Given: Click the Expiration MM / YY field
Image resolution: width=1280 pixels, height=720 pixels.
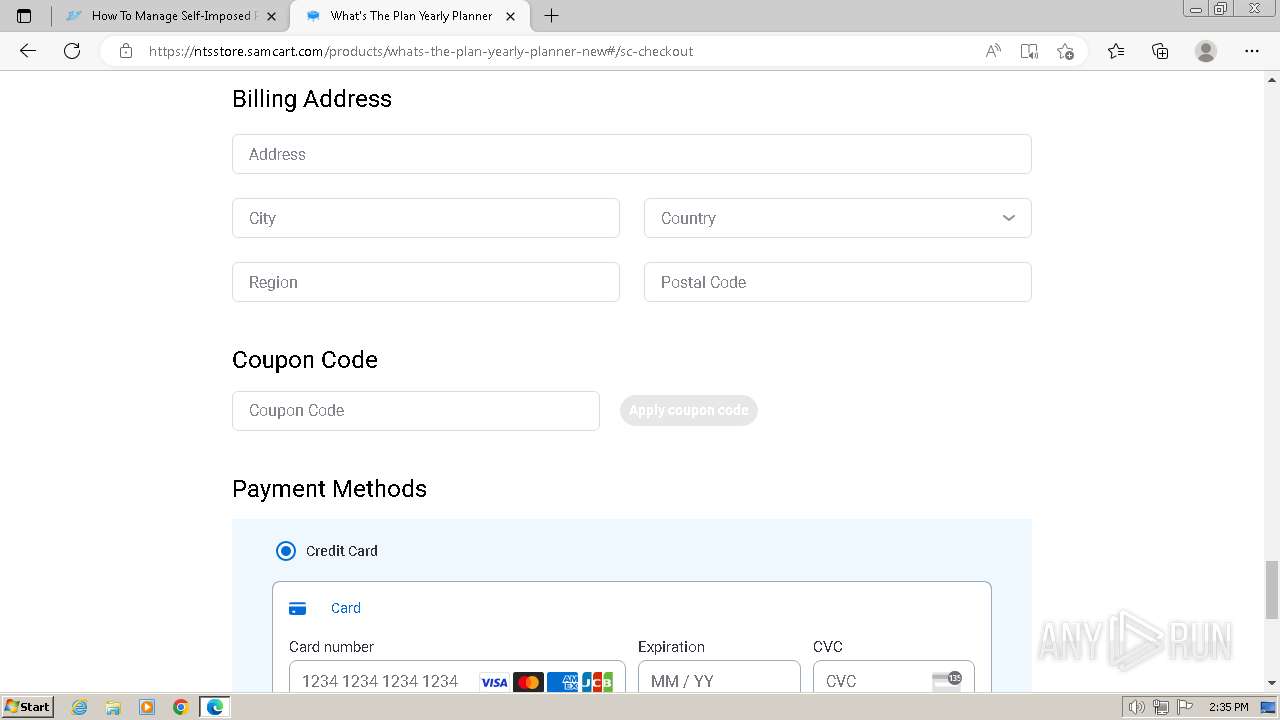Looking at the screenshot, I should coord(719,678).
